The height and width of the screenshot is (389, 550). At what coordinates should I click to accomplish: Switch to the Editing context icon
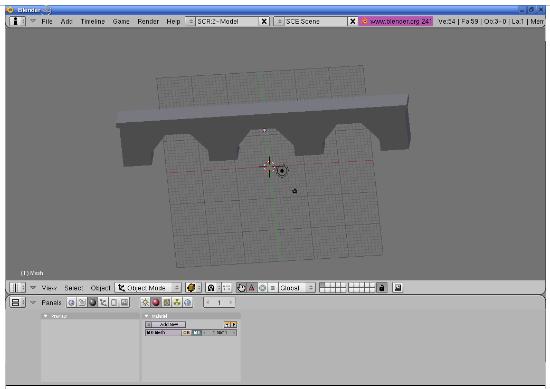click(x=114, y=302)
